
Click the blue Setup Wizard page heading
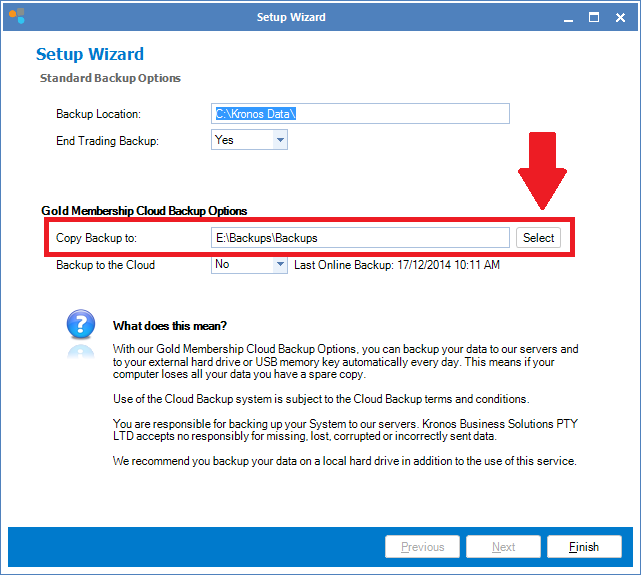(x=90, y=54)
